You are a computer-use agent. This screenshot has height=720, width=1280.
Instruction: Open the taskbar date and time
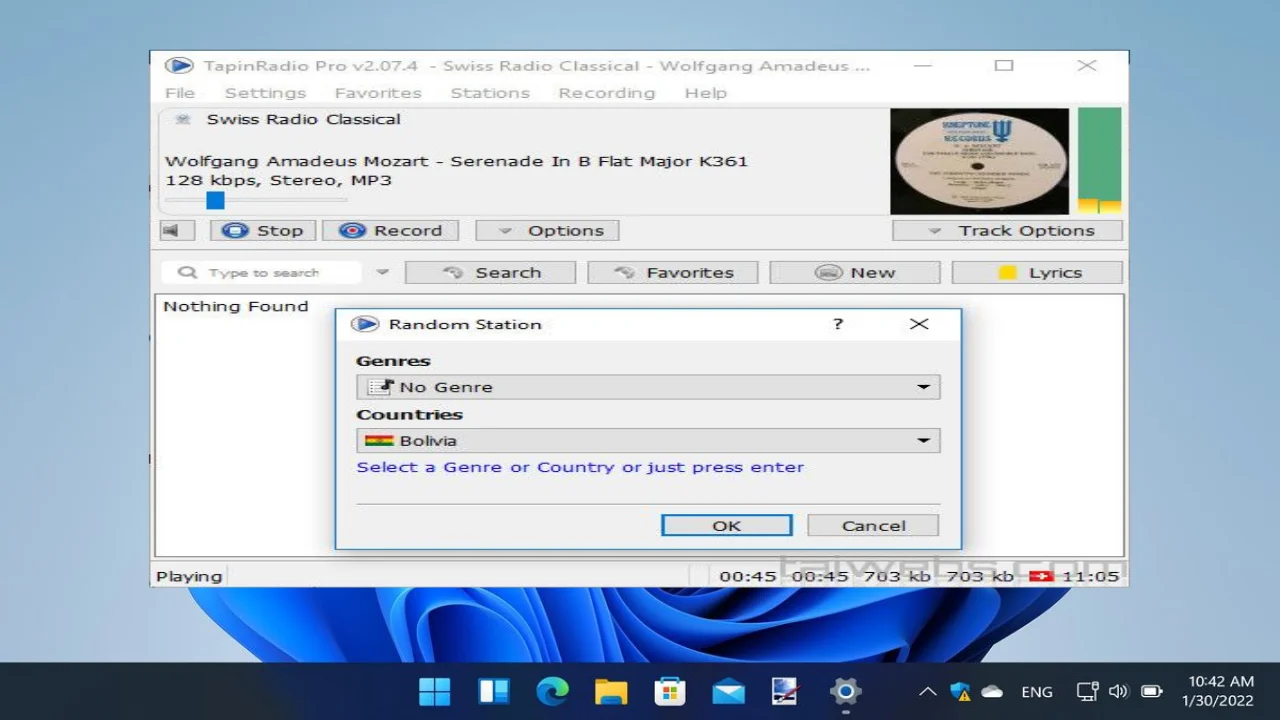point(1218,691)
